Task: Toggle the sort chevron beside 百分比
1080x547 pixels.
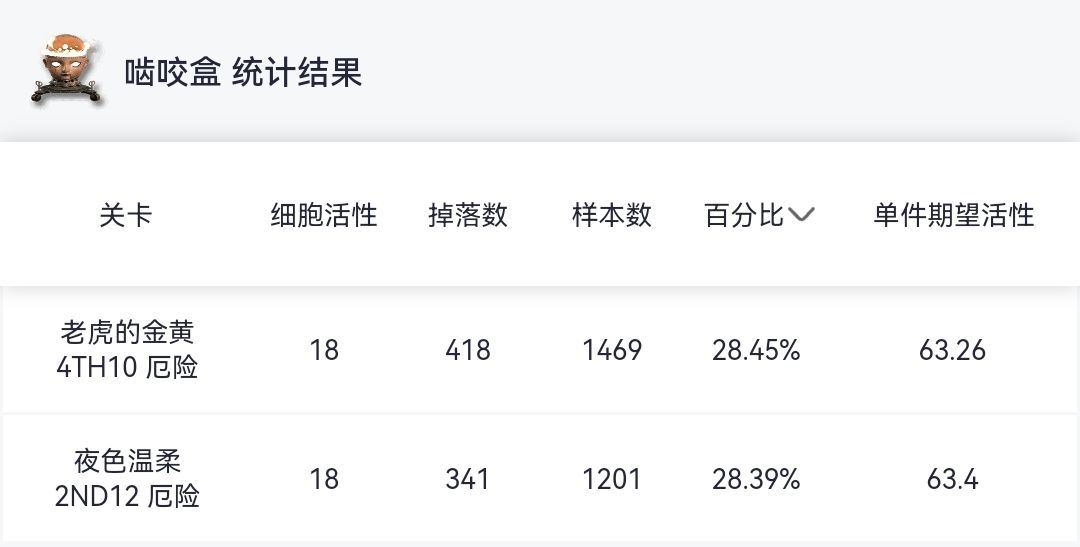Action: [x=802, y=215]
